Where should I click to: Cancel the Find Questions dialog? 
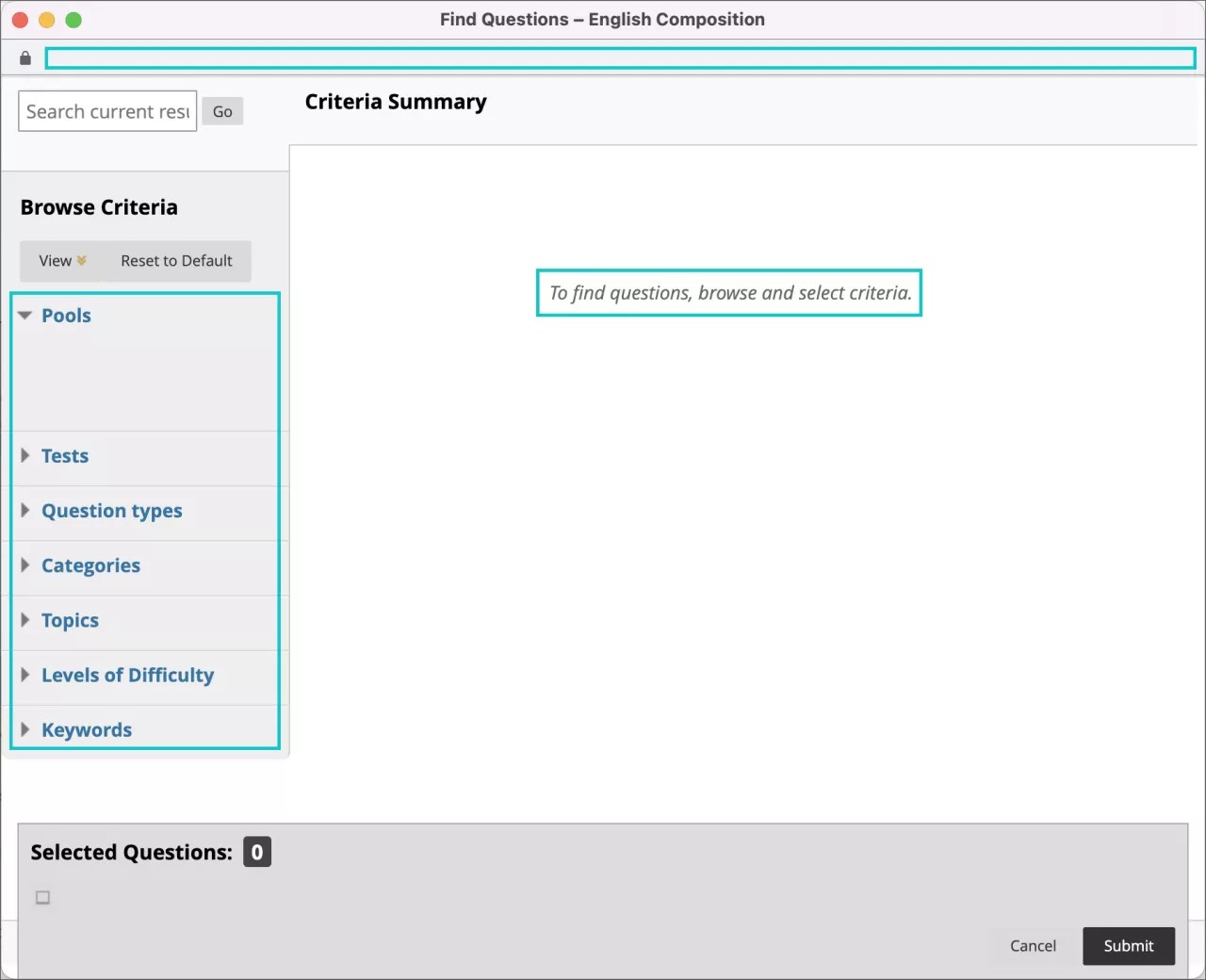point(1033,946)
